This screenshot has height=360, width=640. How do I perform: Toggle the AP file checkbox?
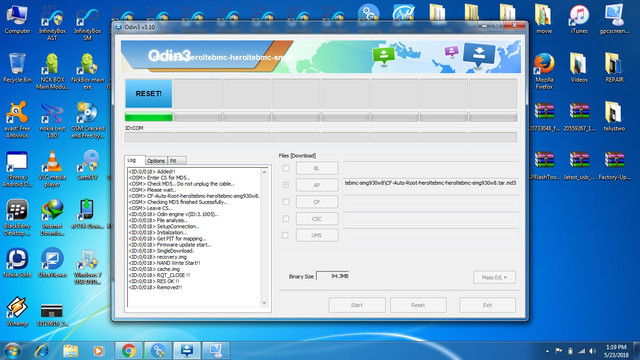click(x=286, y=184)
